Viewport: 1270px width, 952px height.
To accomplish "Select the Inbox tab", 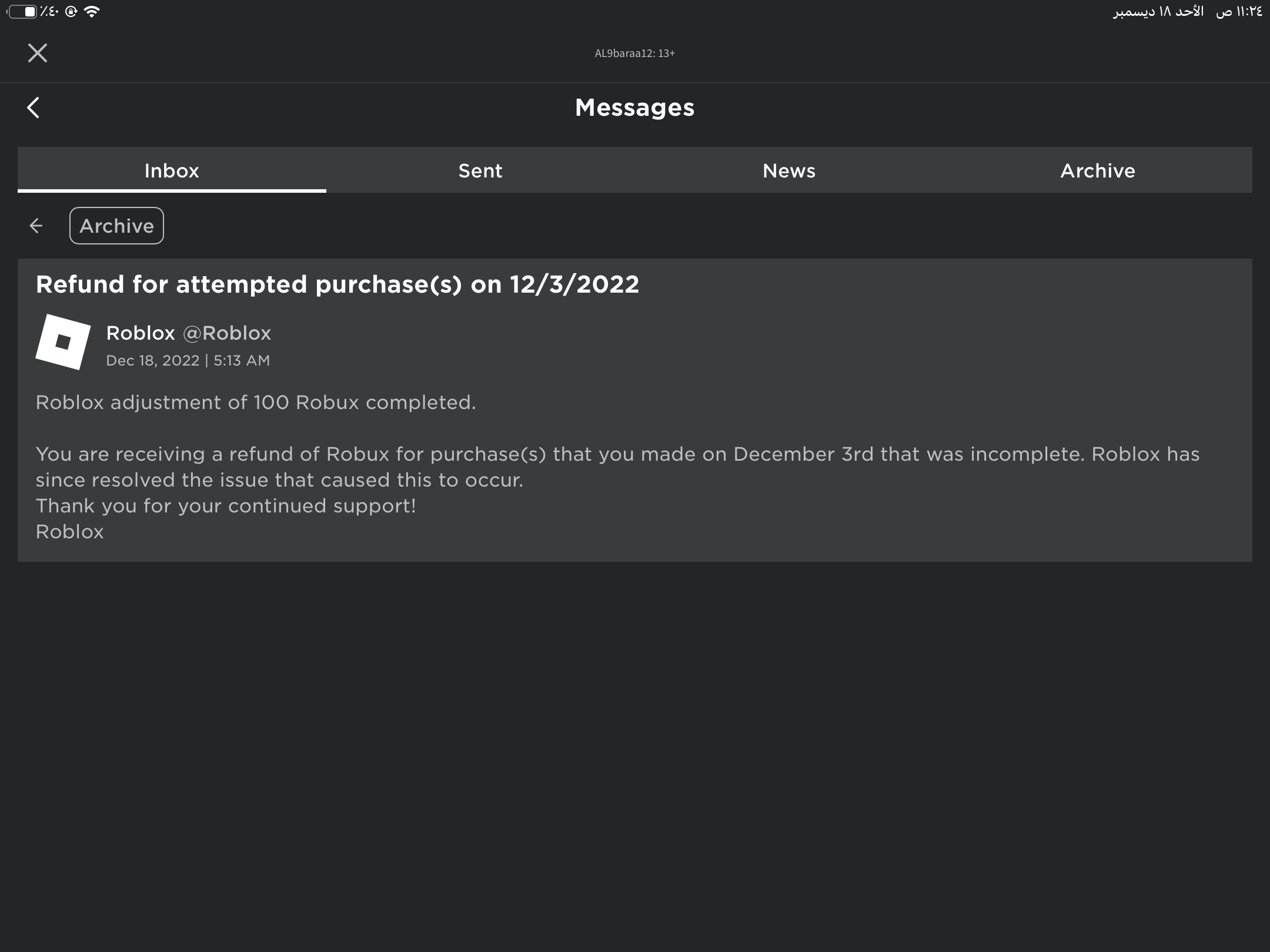I will coord(171,170).
